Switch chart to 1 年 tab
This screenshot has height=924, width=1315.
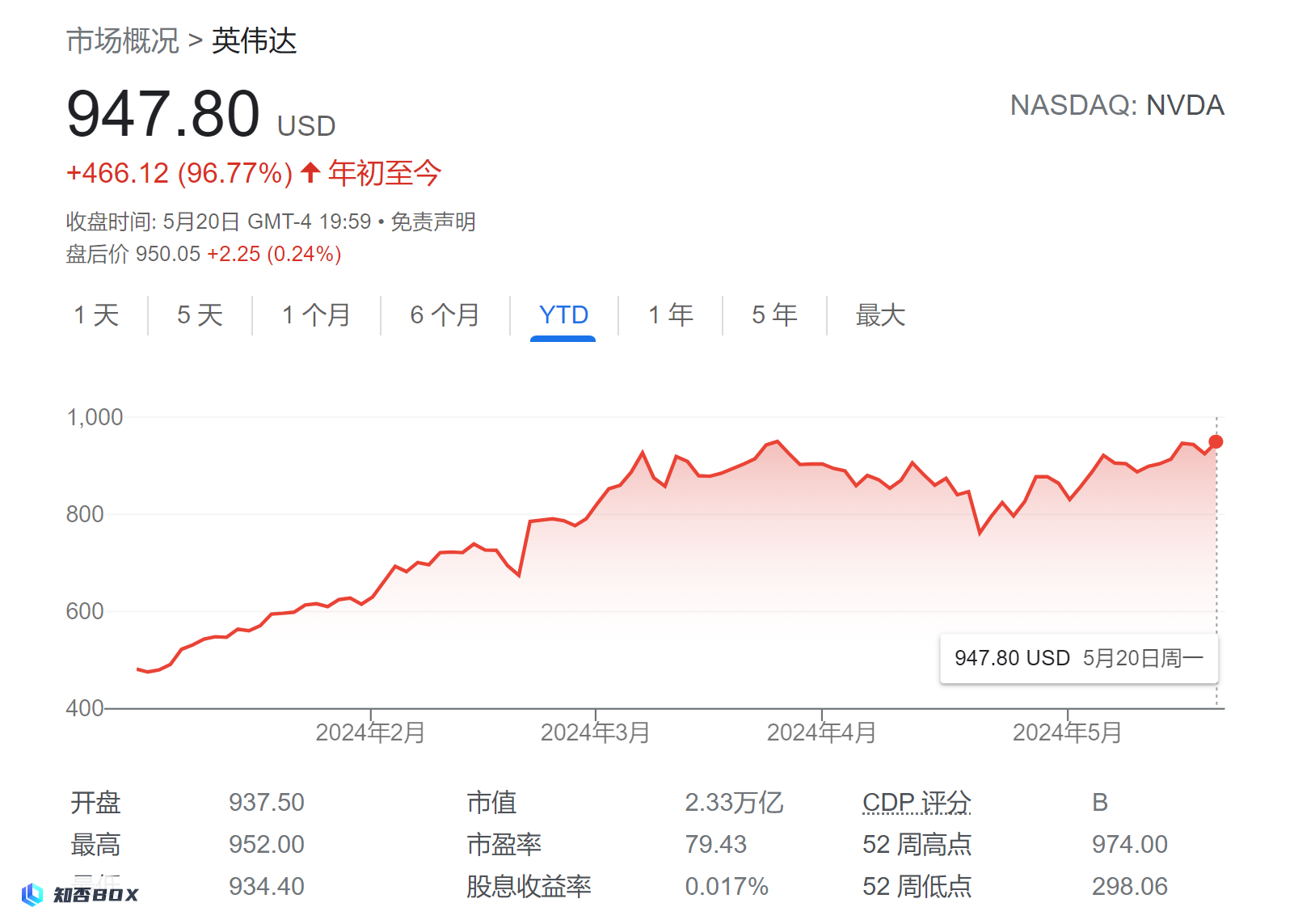[x=671, y=314]
